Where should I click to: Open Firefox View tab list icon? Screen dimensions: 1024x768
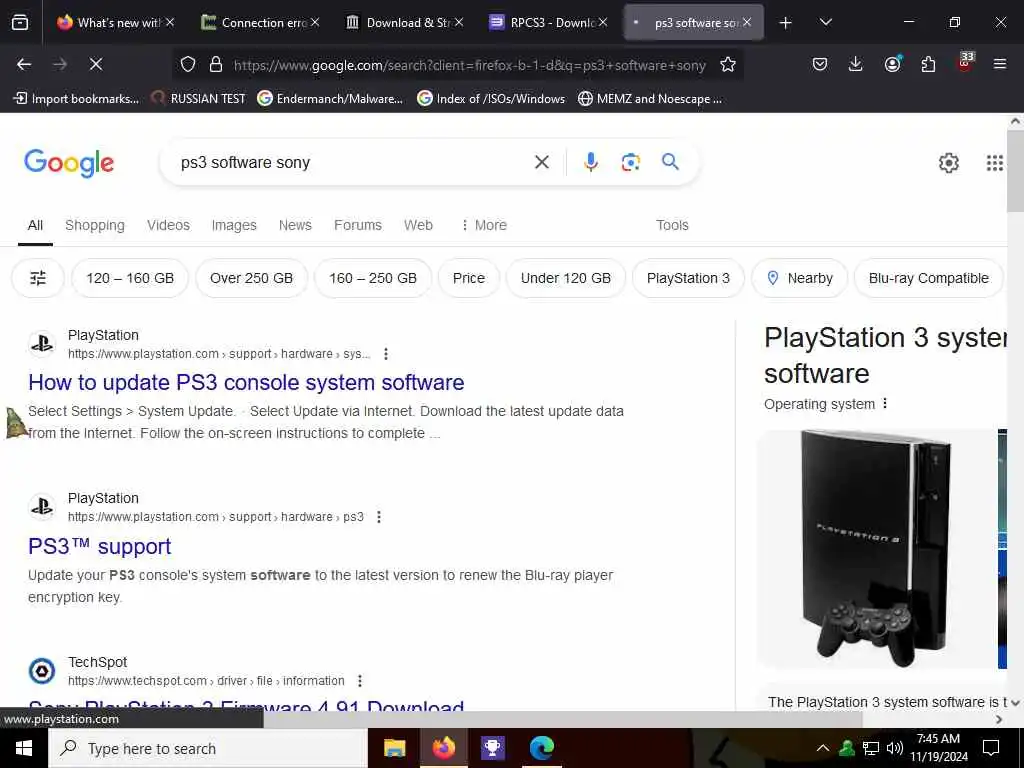click(x=20, y=23)
